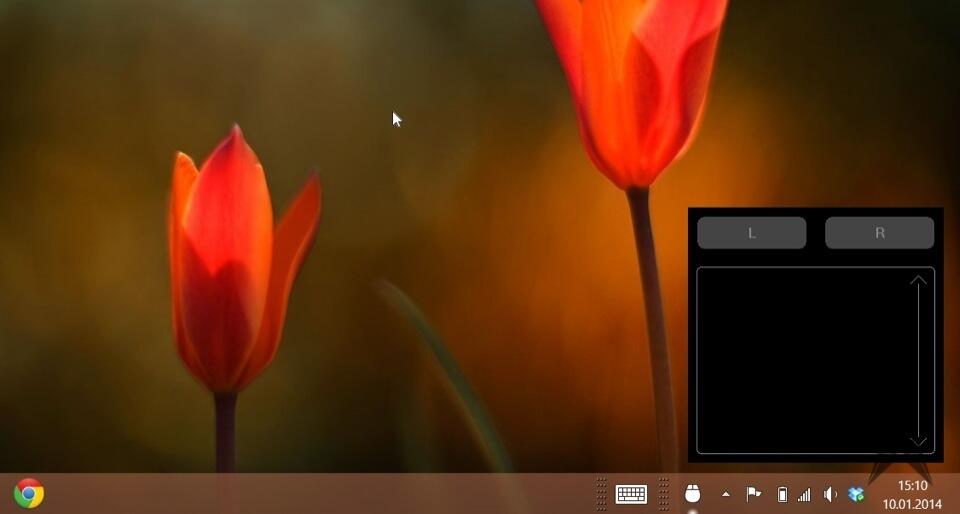960x514 pixels.
Task: Click the scroll down arrow on touchpad strip
Action: pyautogui.click(x=918, y=441)
